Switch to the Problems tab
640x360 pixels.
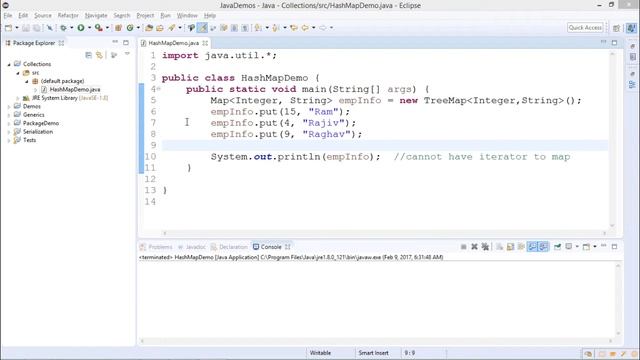click(156, 247)
